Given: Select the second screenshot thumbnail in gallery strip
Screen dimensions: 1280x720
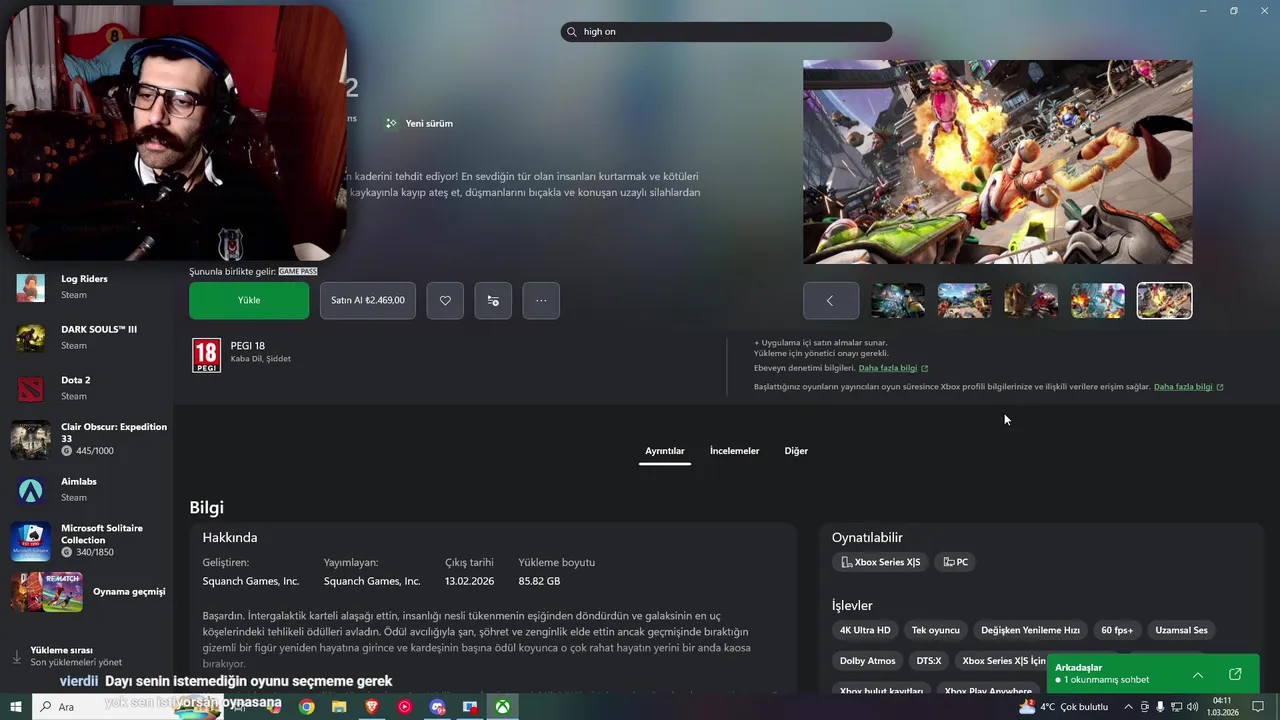Looking at the screenshot, I should point(964,301).
